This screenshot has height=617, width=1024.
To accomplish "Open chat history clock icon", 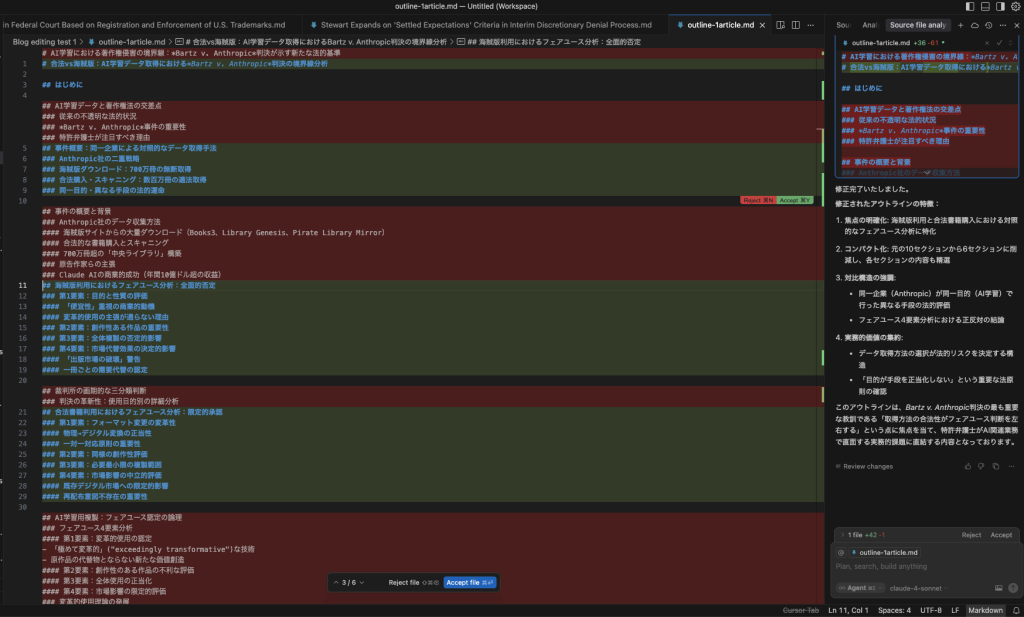I will point(989,24).
